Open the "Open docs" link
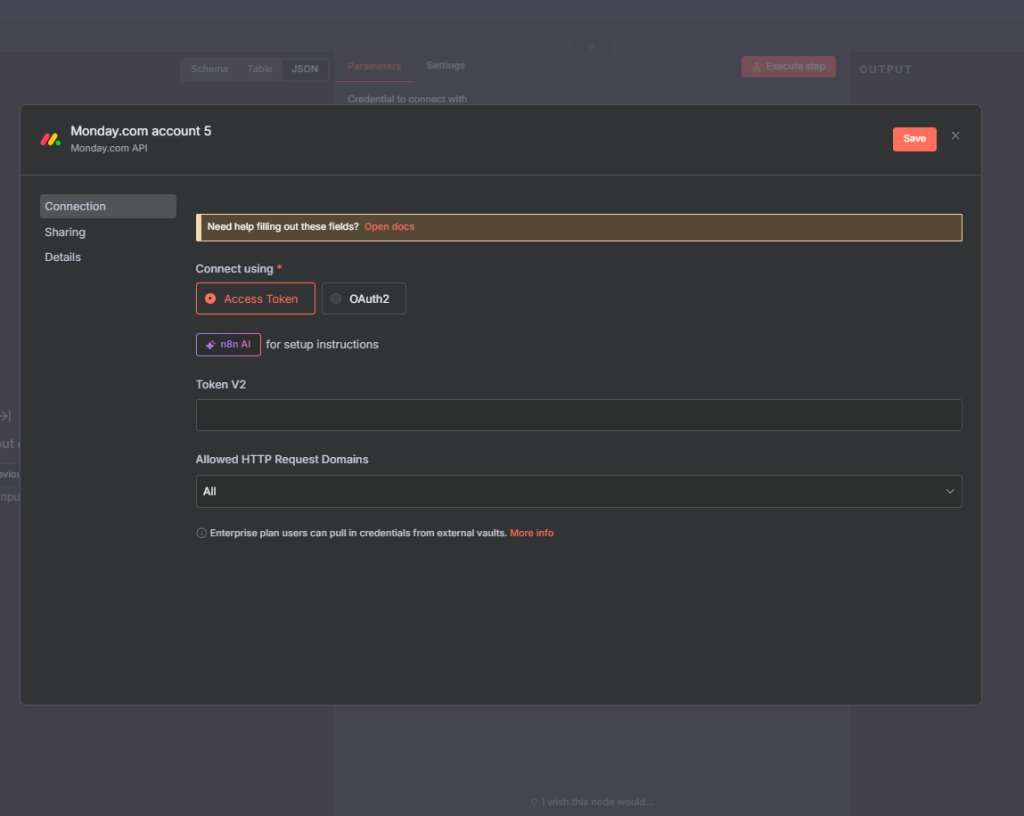Viewport: 1024px width, 816px height. 389,227
